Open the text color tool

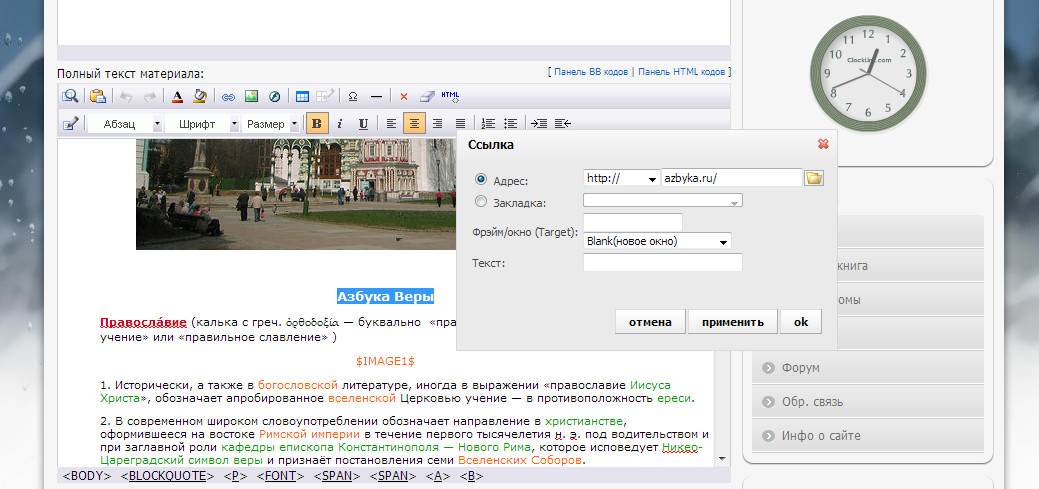coord(177,97)
